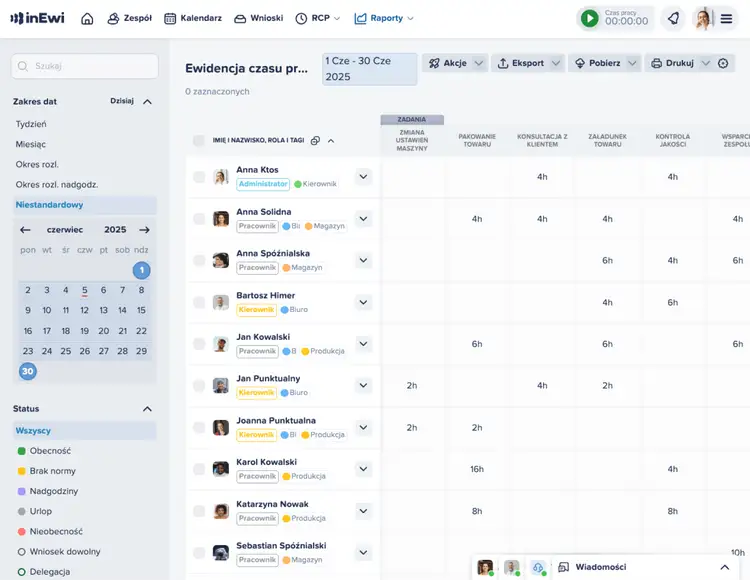Open the chat headset icon near Wiadomości
Image resolution: width=750 pixels, height=580 pixels.
tap(537, 567)
